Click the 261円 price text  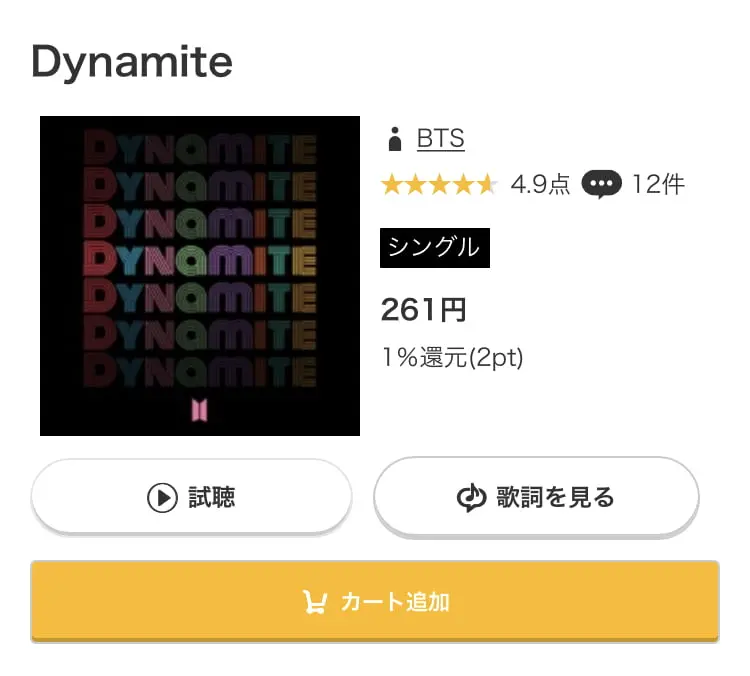coord(423,310)
